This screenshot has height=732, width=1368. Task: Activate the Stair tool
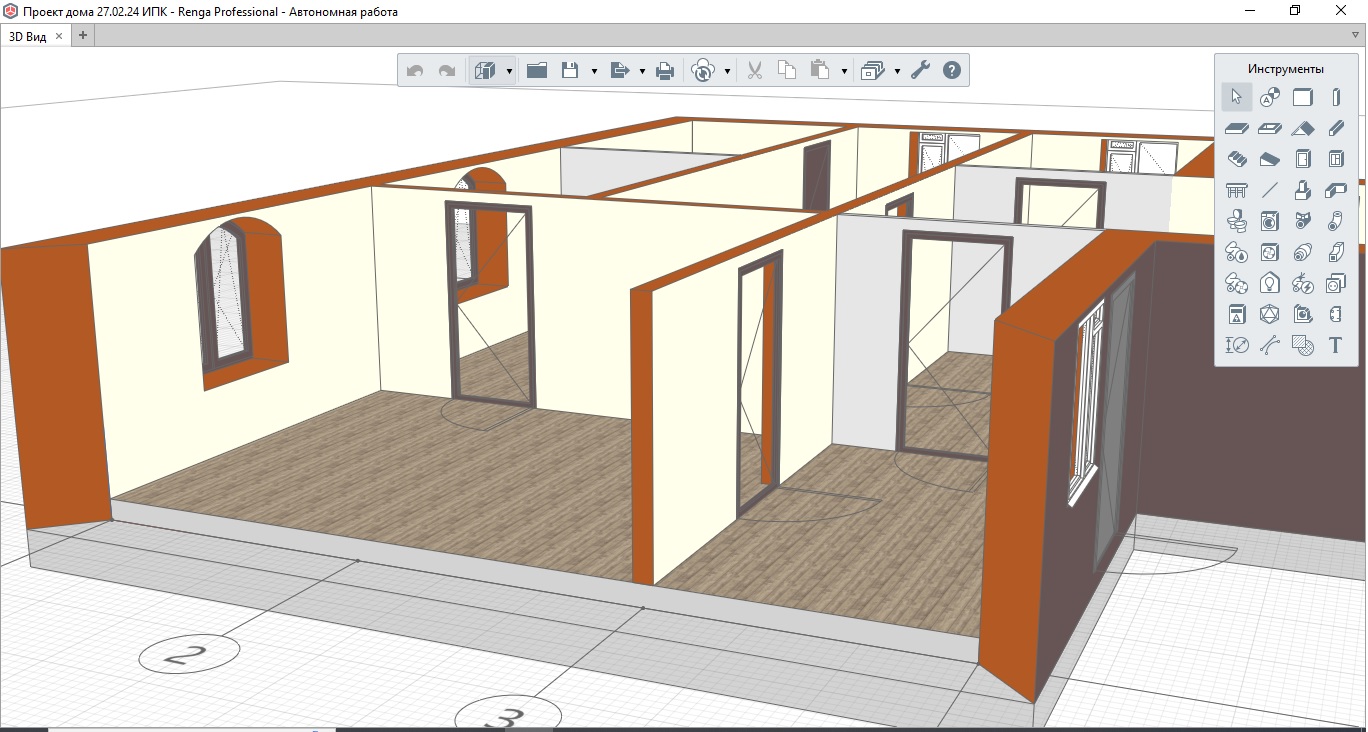[x=1237, y=159]
